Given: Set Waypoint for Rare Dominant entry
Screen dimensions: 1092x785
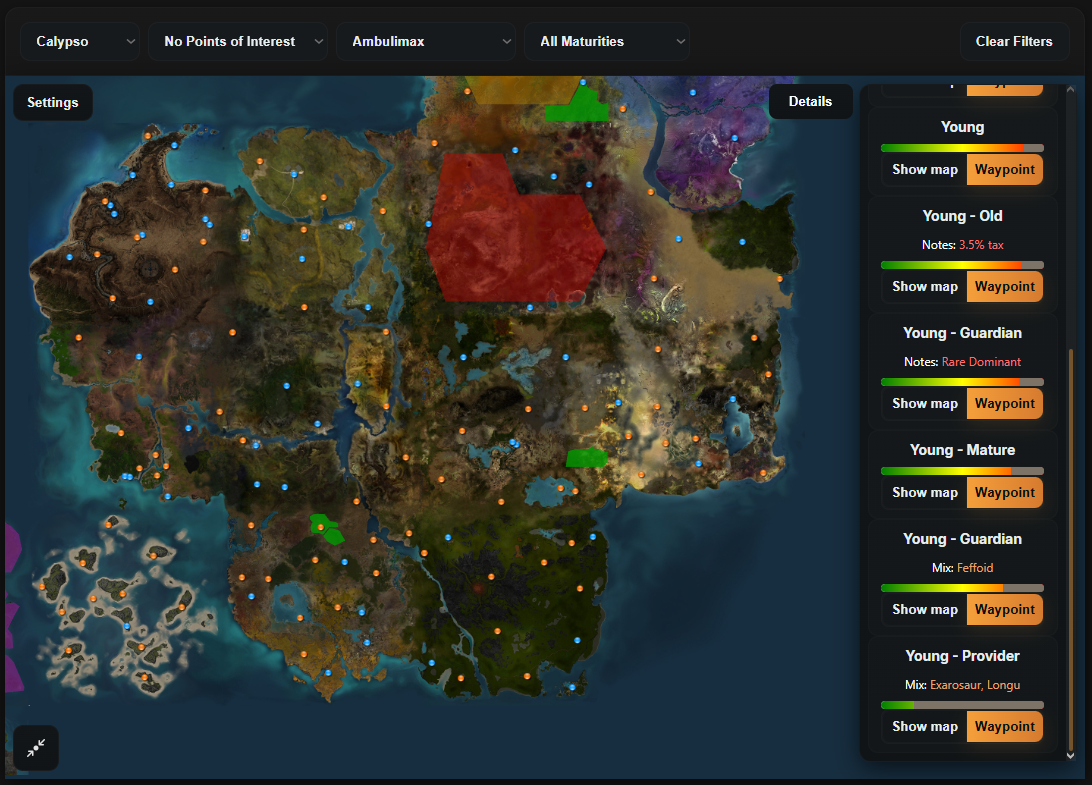Looking at the screenshot, I should coord(1004,403).
